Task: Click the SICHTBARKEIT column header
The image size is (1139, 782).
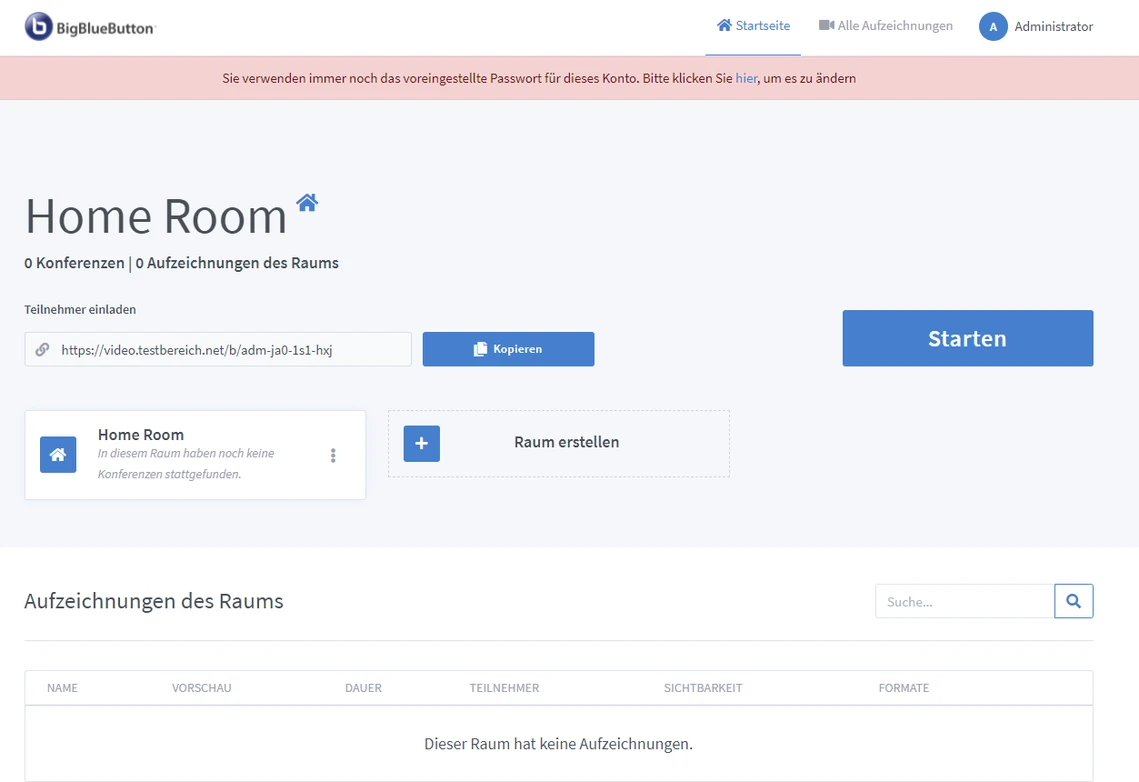Action: [703, 688]
